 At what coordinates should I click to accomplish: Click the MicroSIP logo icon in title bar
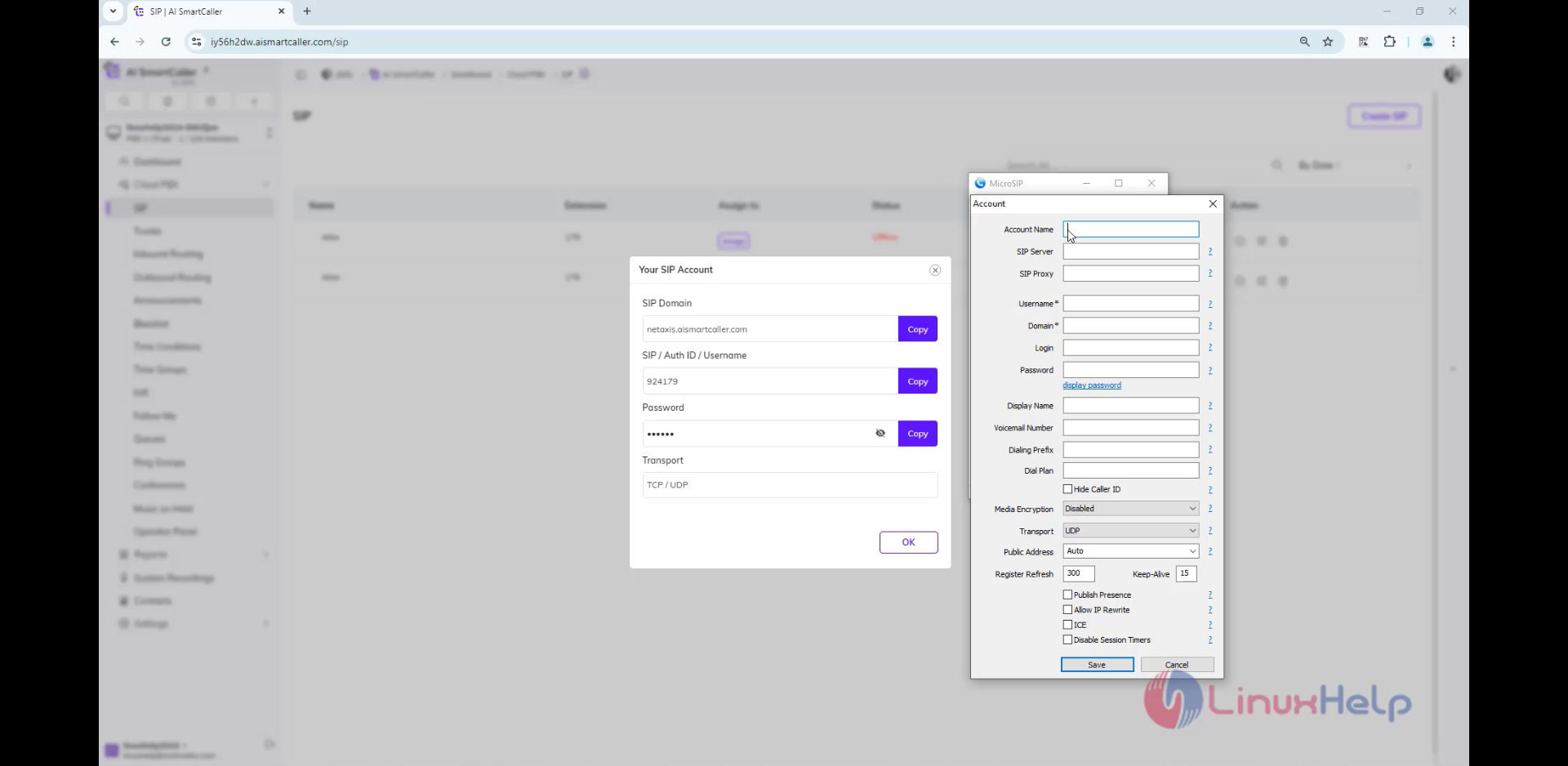(980, 184)
